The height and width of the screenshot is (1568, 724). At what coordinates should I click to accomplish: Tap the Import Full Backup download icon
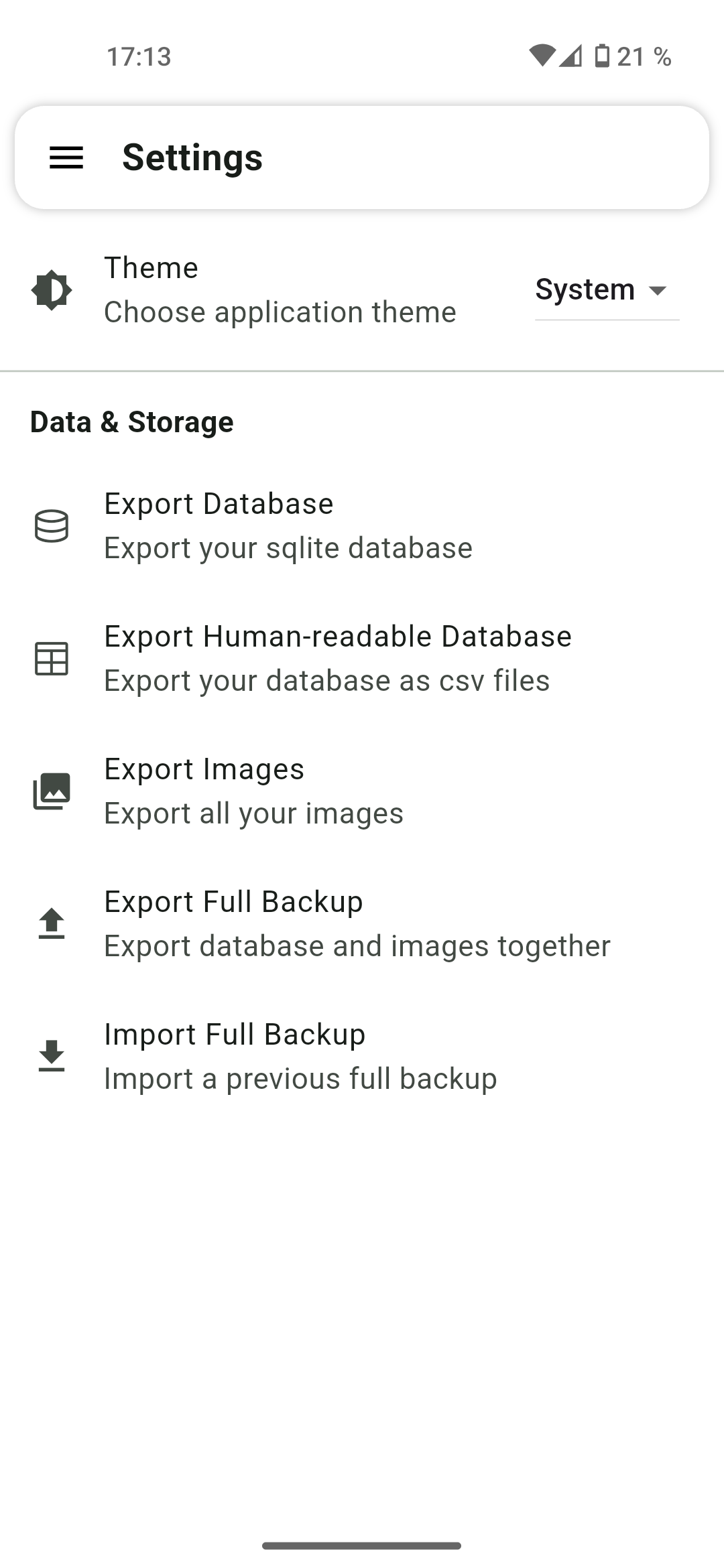click(52, 1056)
